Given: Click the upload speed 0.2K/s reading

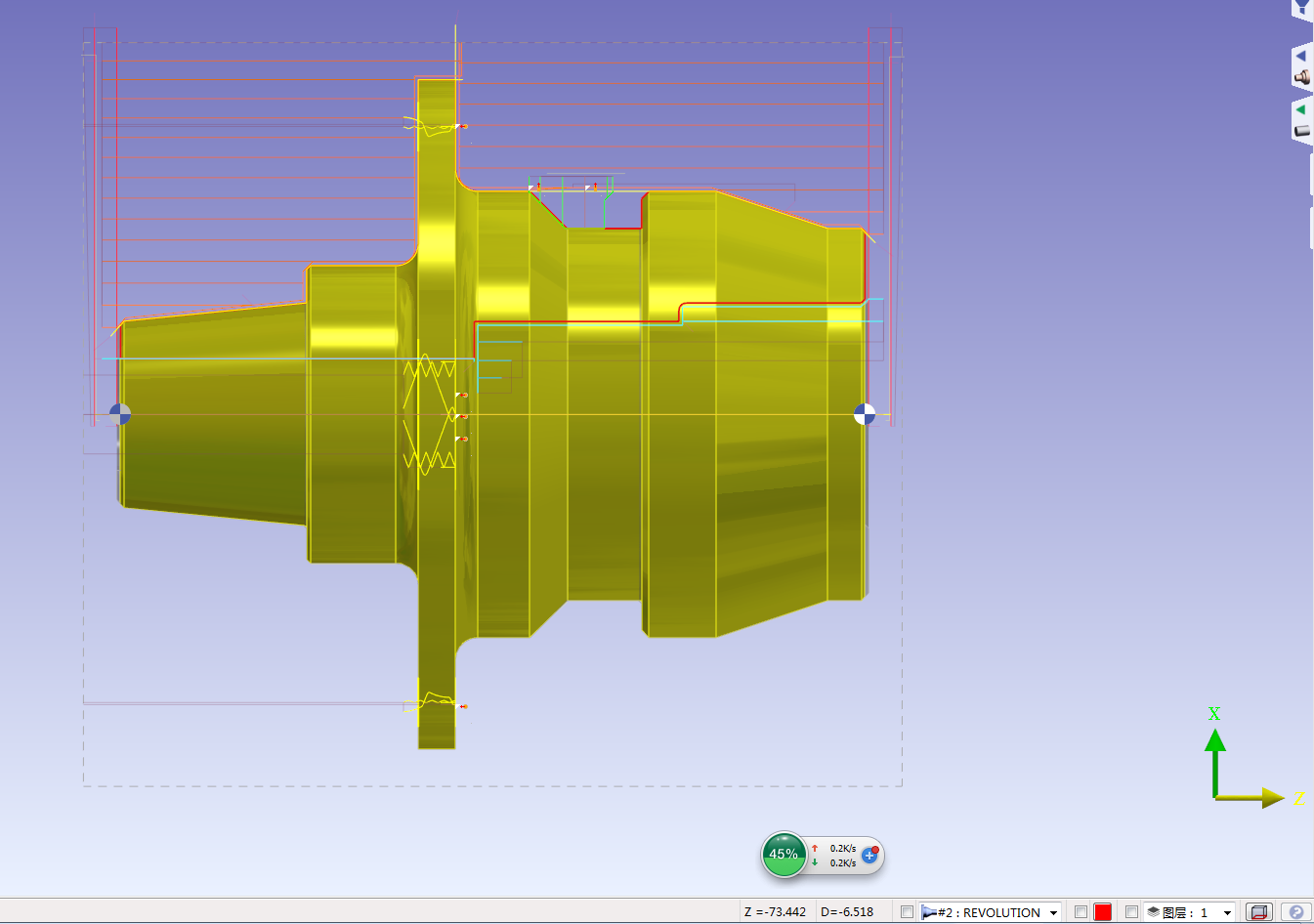Looking at the screenshot, I should pyautogui.click(x=843, y=848).
